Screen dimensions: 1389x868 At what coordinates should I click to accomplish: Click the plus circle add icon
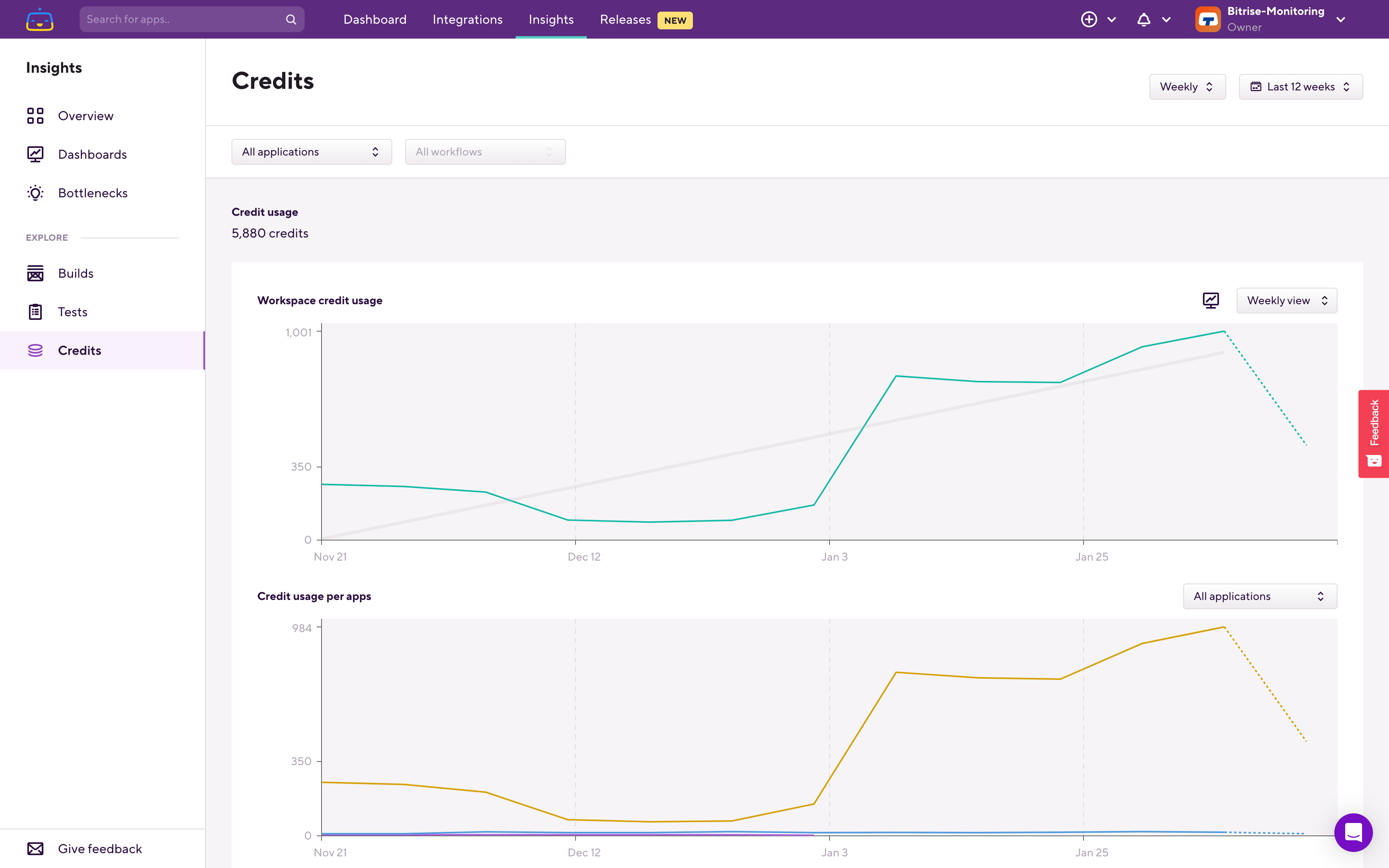[x=1089, y=20]
